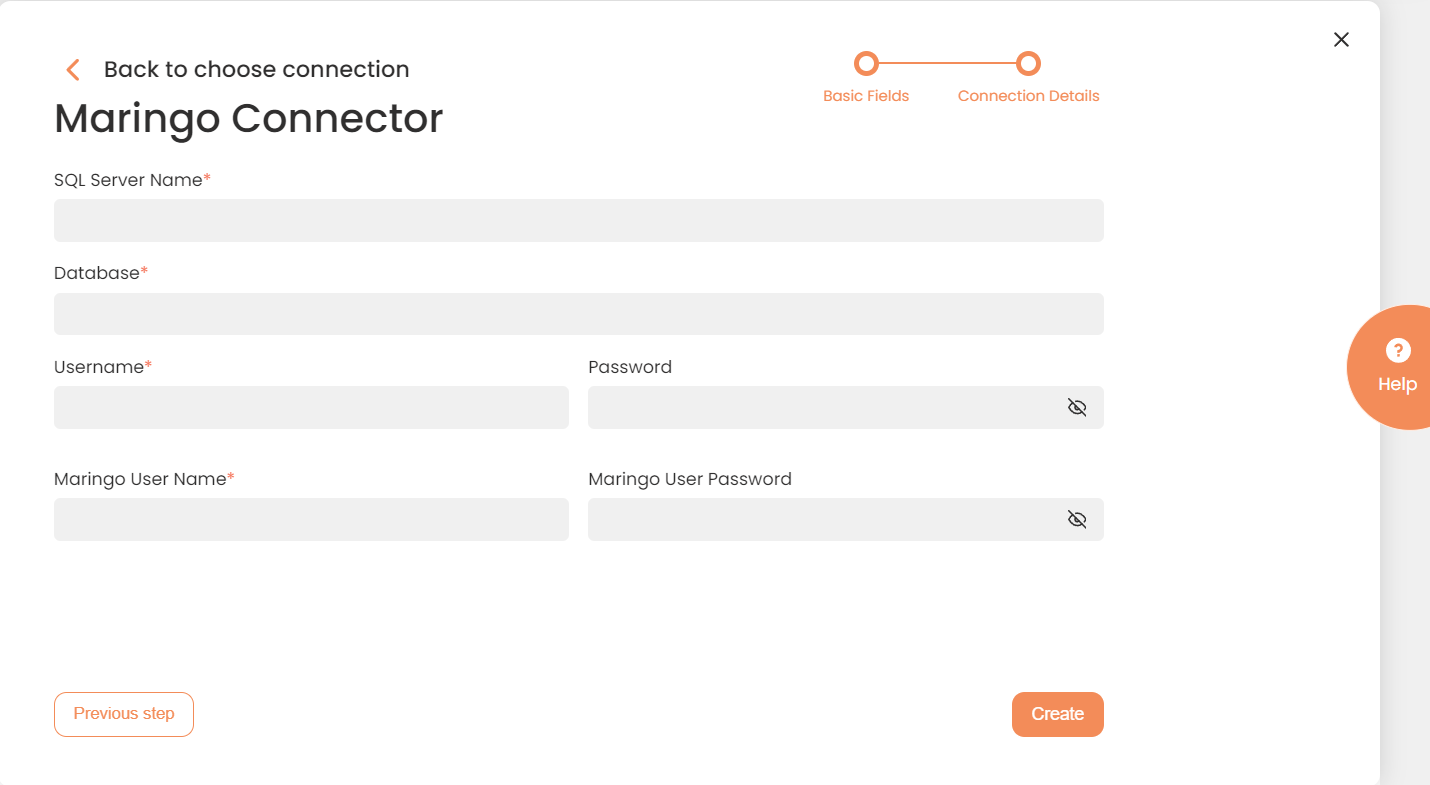Image resolution: width=1430 pixels, height=785 pixels.
Task: Toggle Maringo User Password visibility
Action: pos(1076,519)
